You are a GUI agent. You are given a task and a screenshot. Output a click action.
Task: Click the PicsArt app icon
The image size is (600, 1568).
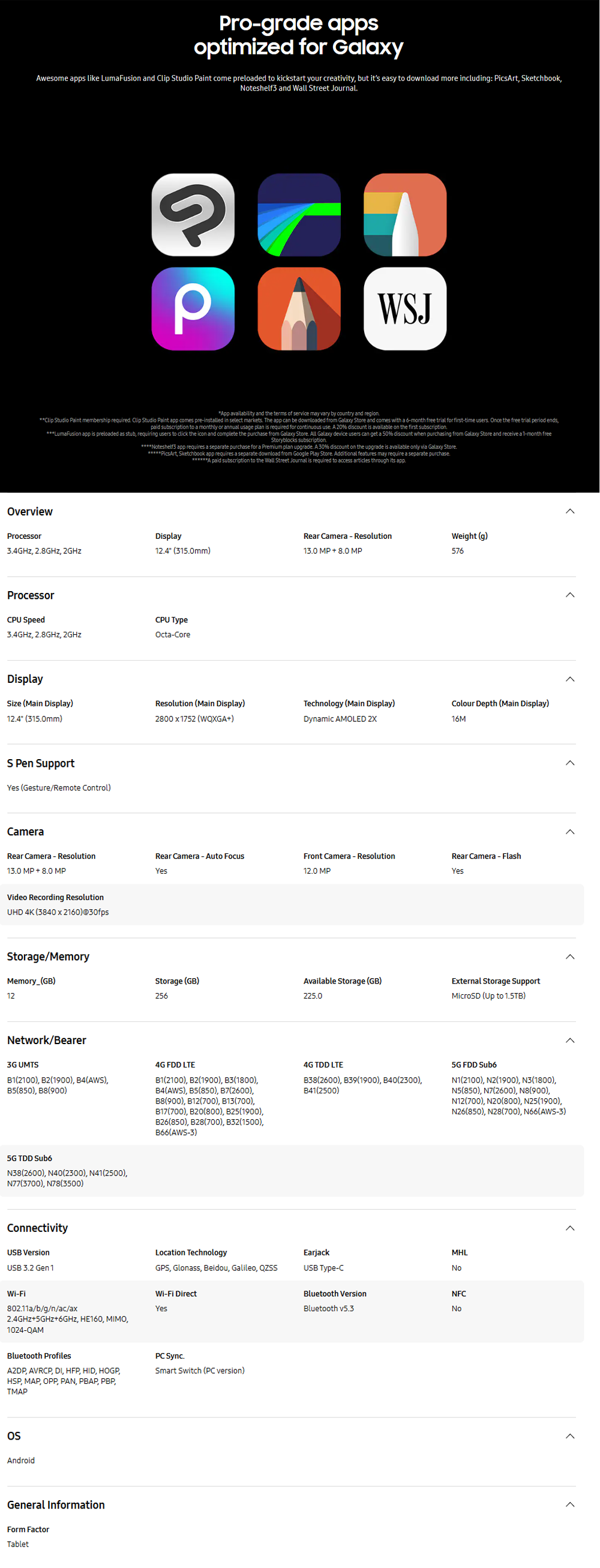193,308
